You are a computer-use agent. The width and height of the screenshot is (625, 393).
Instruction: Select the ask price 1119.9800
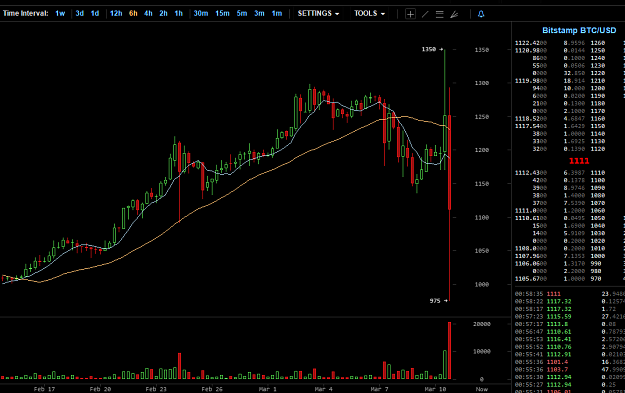click(x=531, y=81)
